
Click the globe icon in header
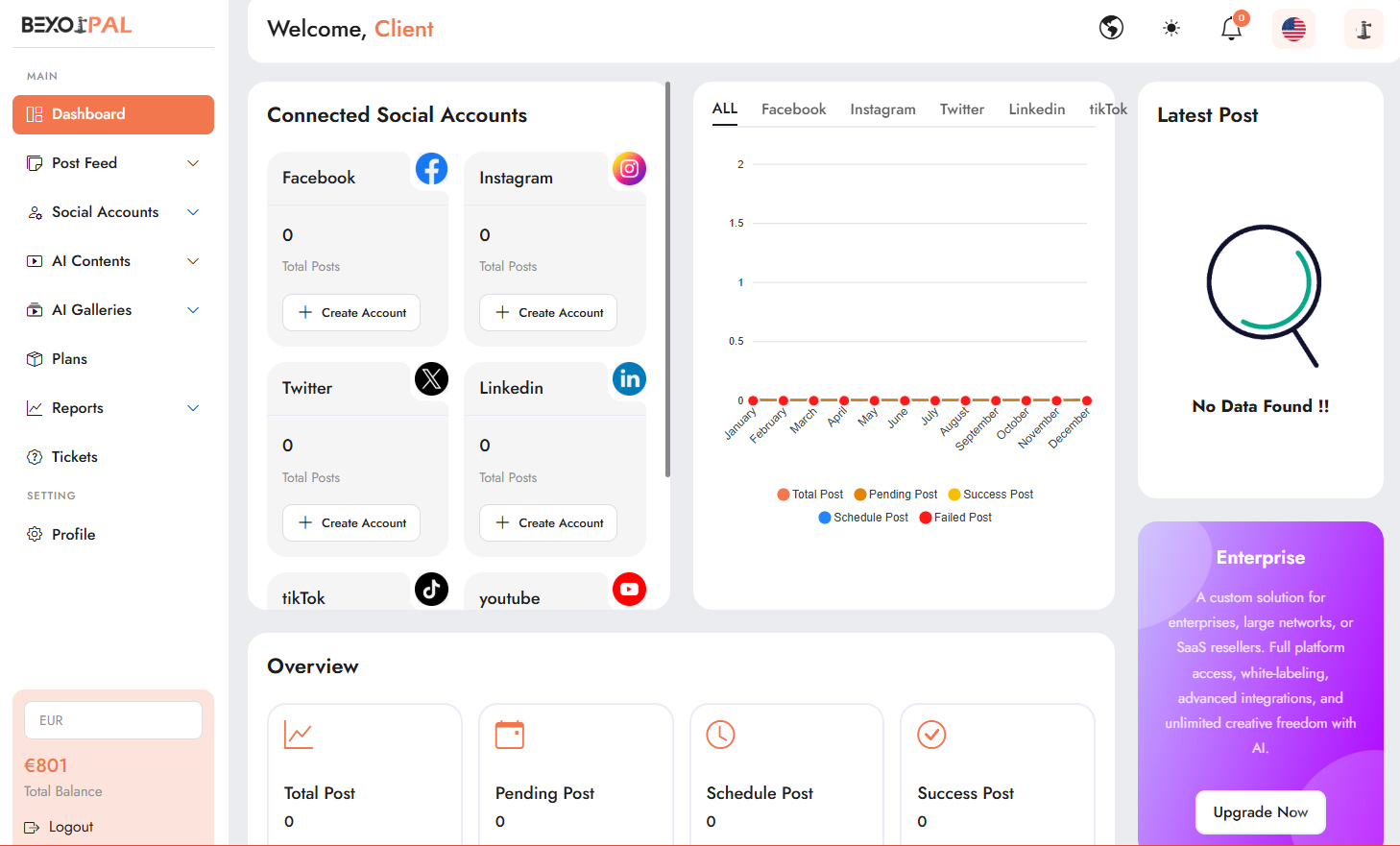[x=1111, y=28]
